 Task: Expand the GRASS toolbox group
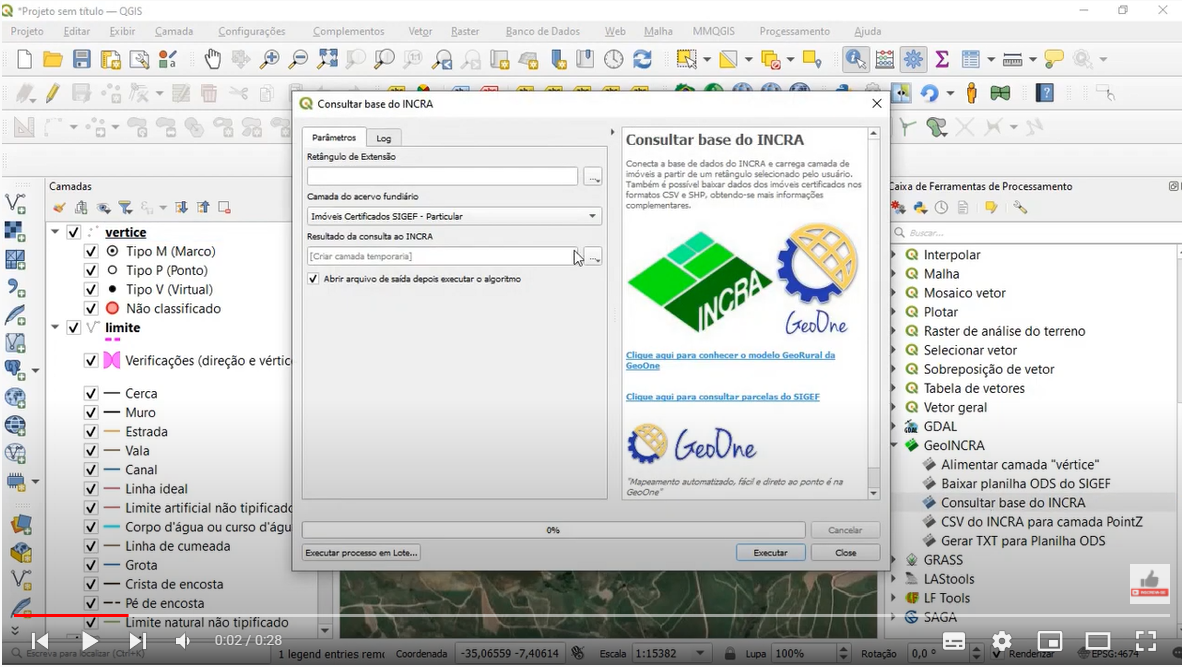tap(894, 560)
